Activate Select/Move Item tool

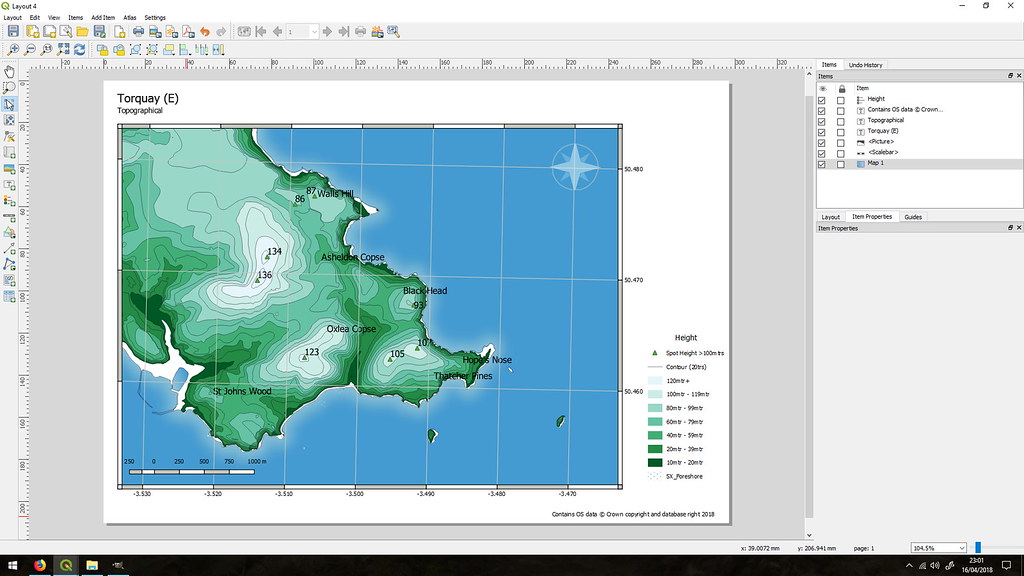[9, 104]
